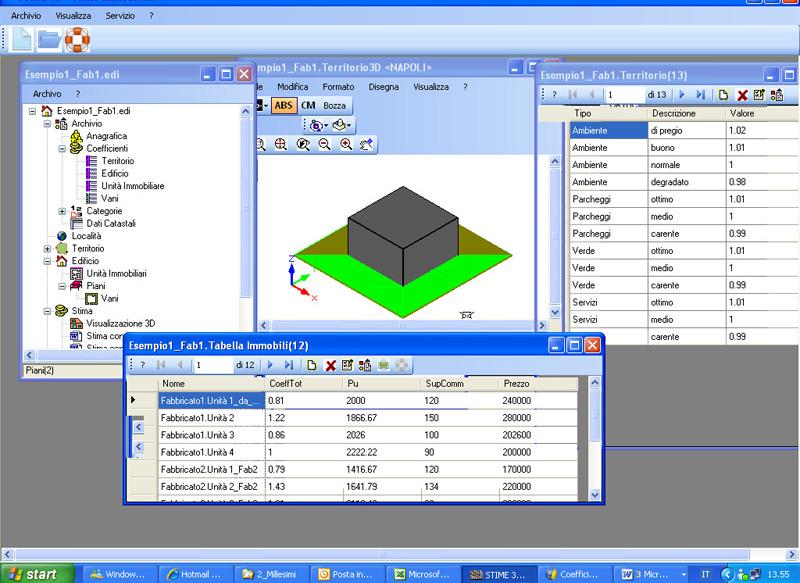Jump to last record in Tabella Immobili
Image resolution: width=800 pixels, height=583 pixels.
[x=289, y=366]
